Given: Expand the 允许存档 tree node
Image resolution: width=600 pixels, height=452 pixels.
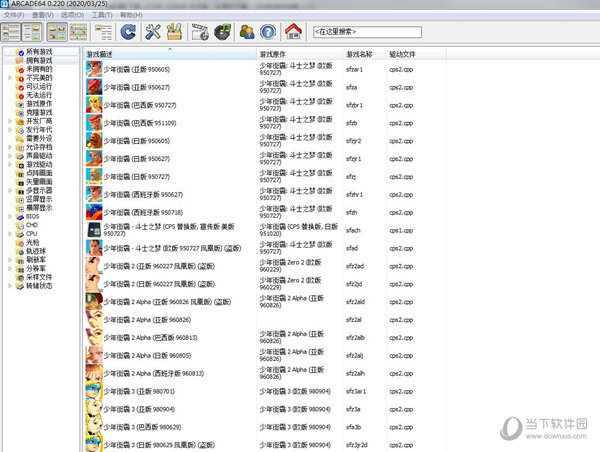Looking at the screenshot, I should (10, 147).
